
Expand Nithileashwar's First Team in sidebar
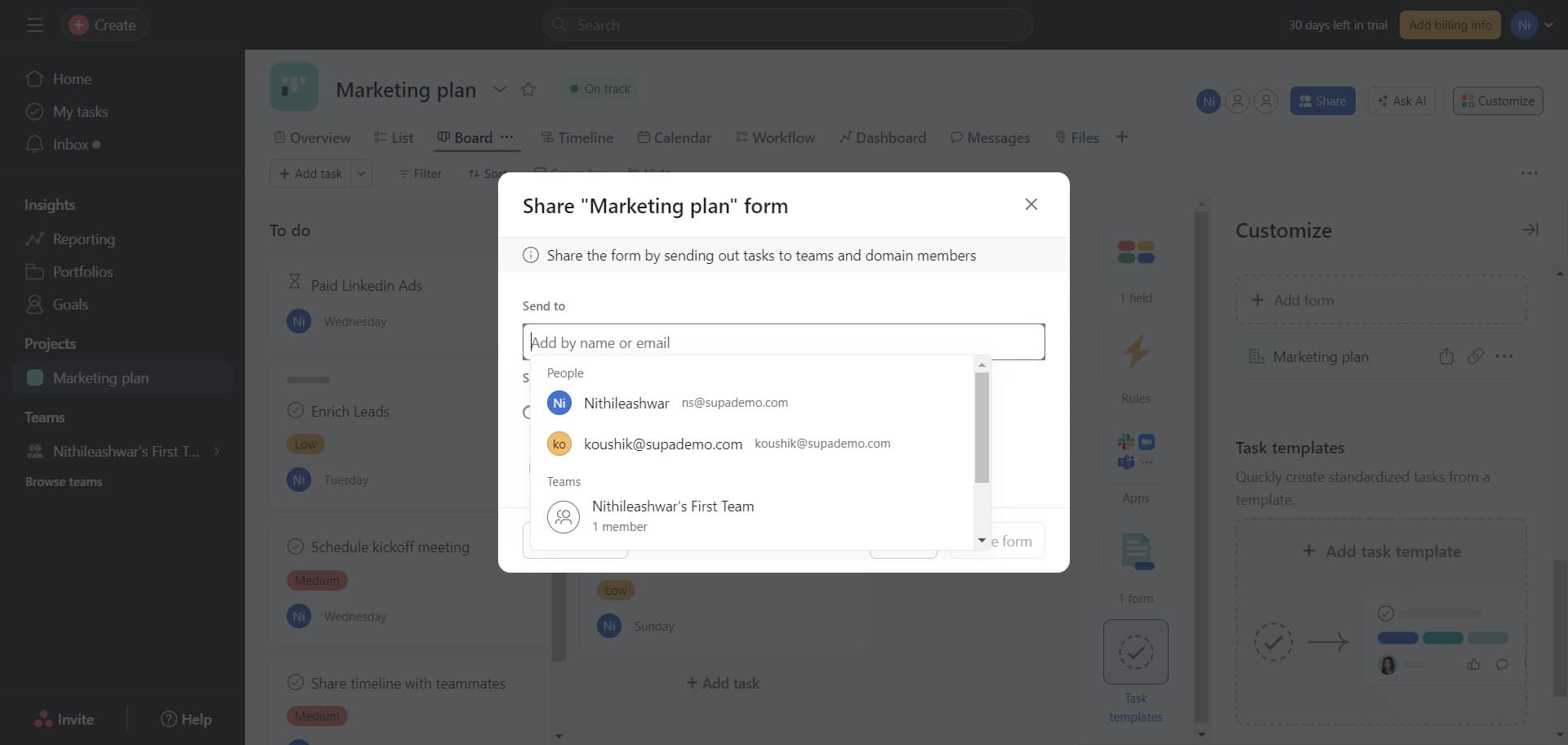(216, 450)
